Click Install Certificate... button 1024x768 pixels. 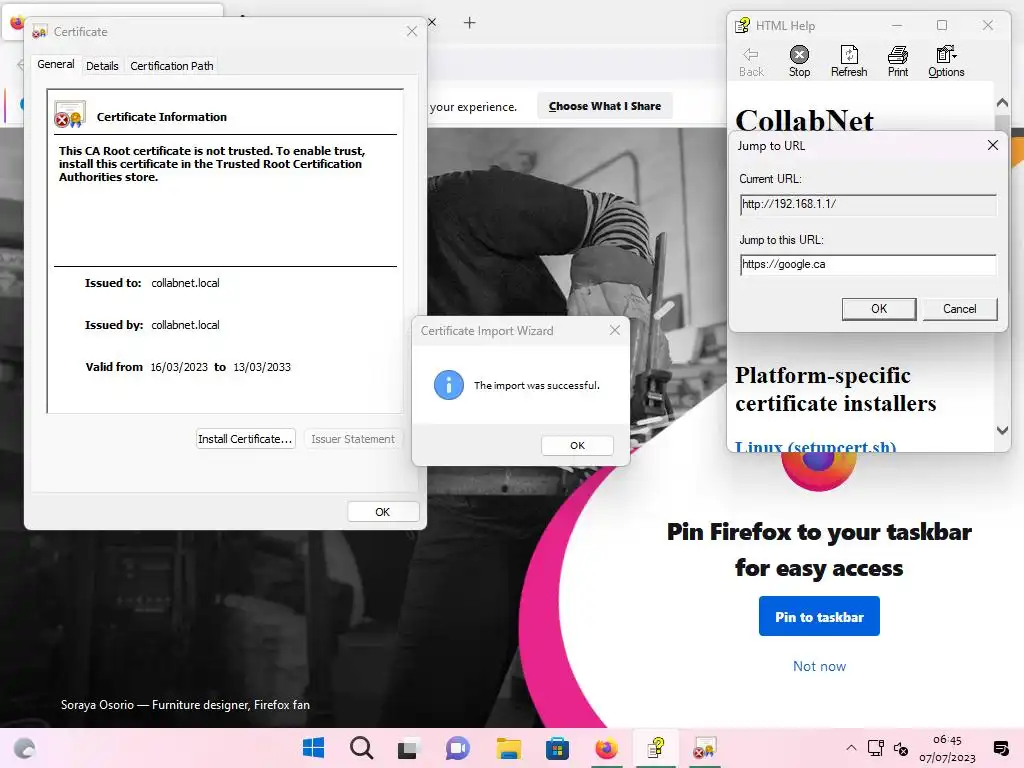pyautogui.click(x=245, y=439)
